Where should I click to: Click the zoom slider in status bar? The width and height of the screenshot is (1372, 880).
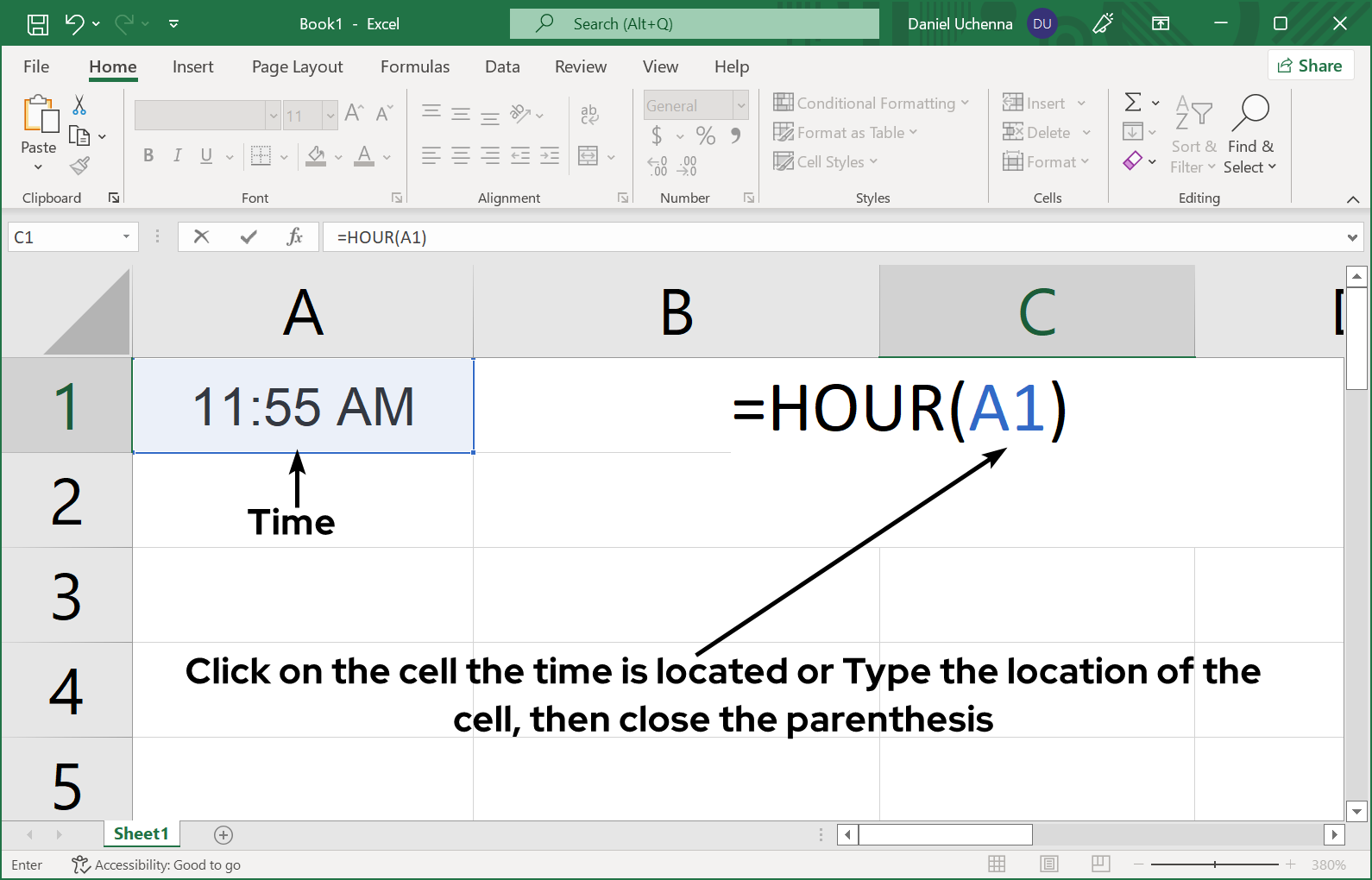point(1214,864)
